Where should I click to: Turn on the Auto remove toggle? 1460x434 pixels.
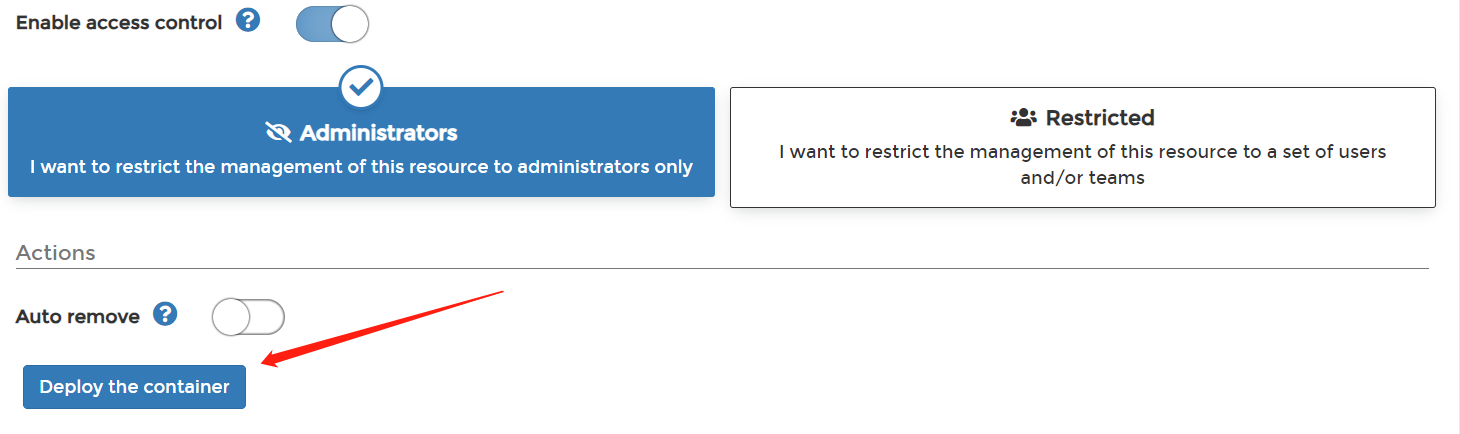tap(248, 318)
